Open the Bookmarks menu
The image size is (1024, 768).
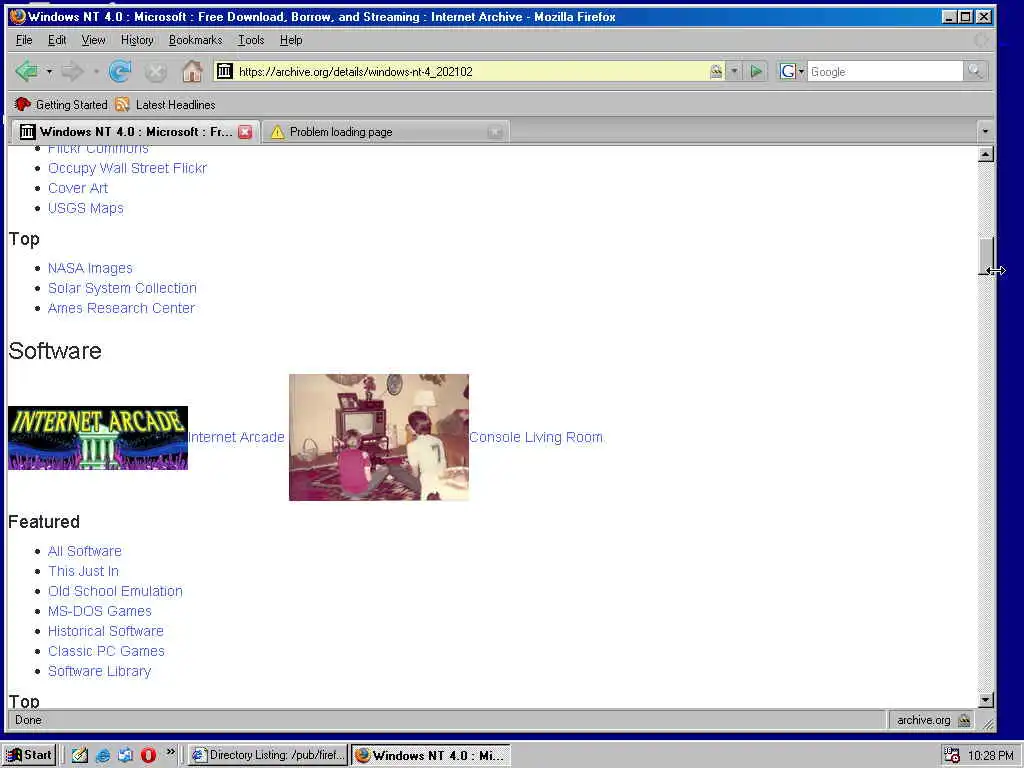[195, 40]
